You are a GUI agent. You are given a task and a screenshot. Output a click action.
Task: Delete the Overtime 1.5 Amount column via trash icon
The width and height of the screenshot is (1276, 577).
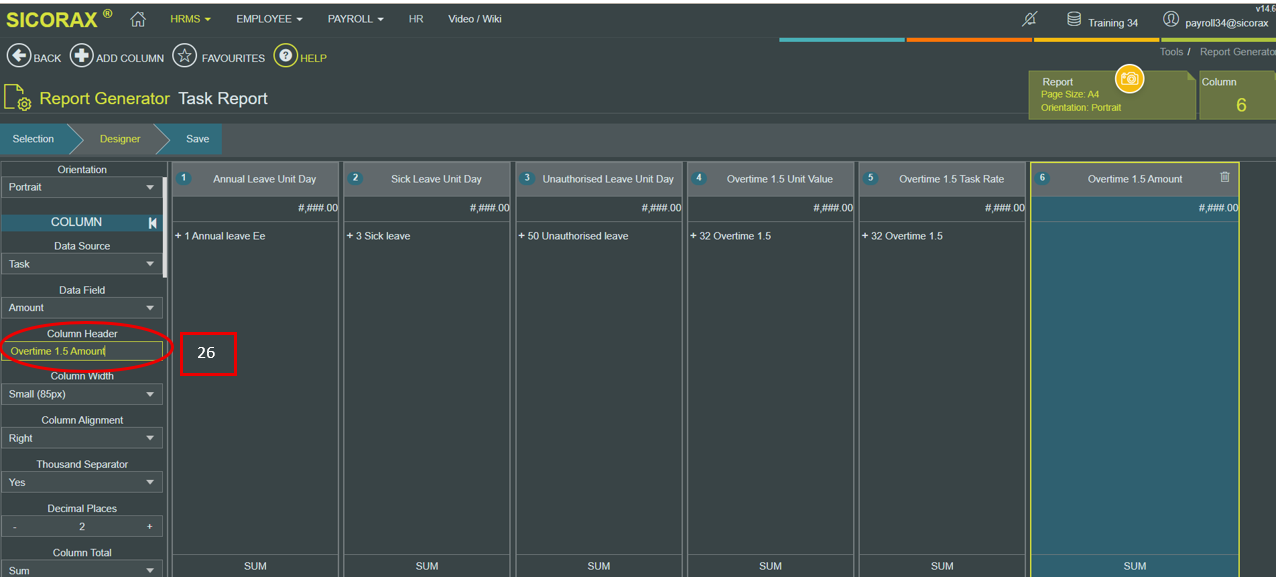click(1225, 177)
